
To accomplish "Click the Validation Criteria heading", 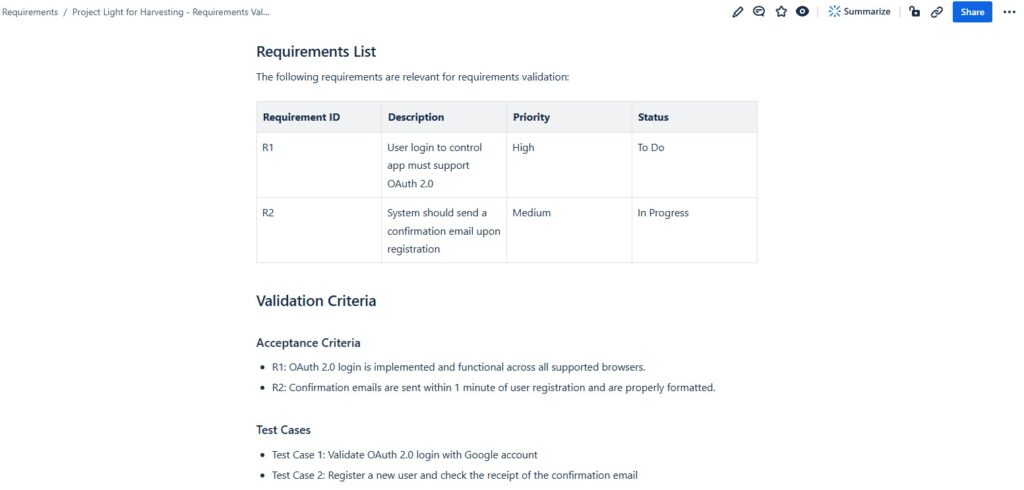I will 316,300.
